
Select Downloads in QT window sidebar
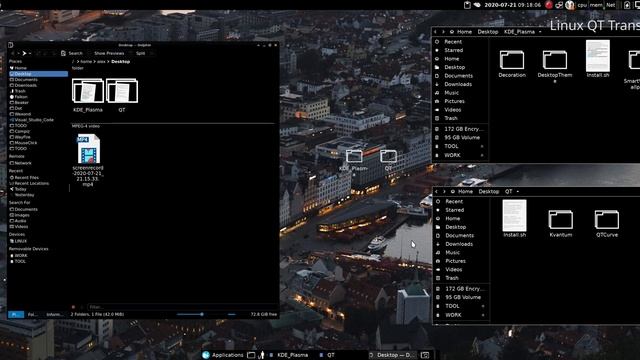[x=459, y=244]
